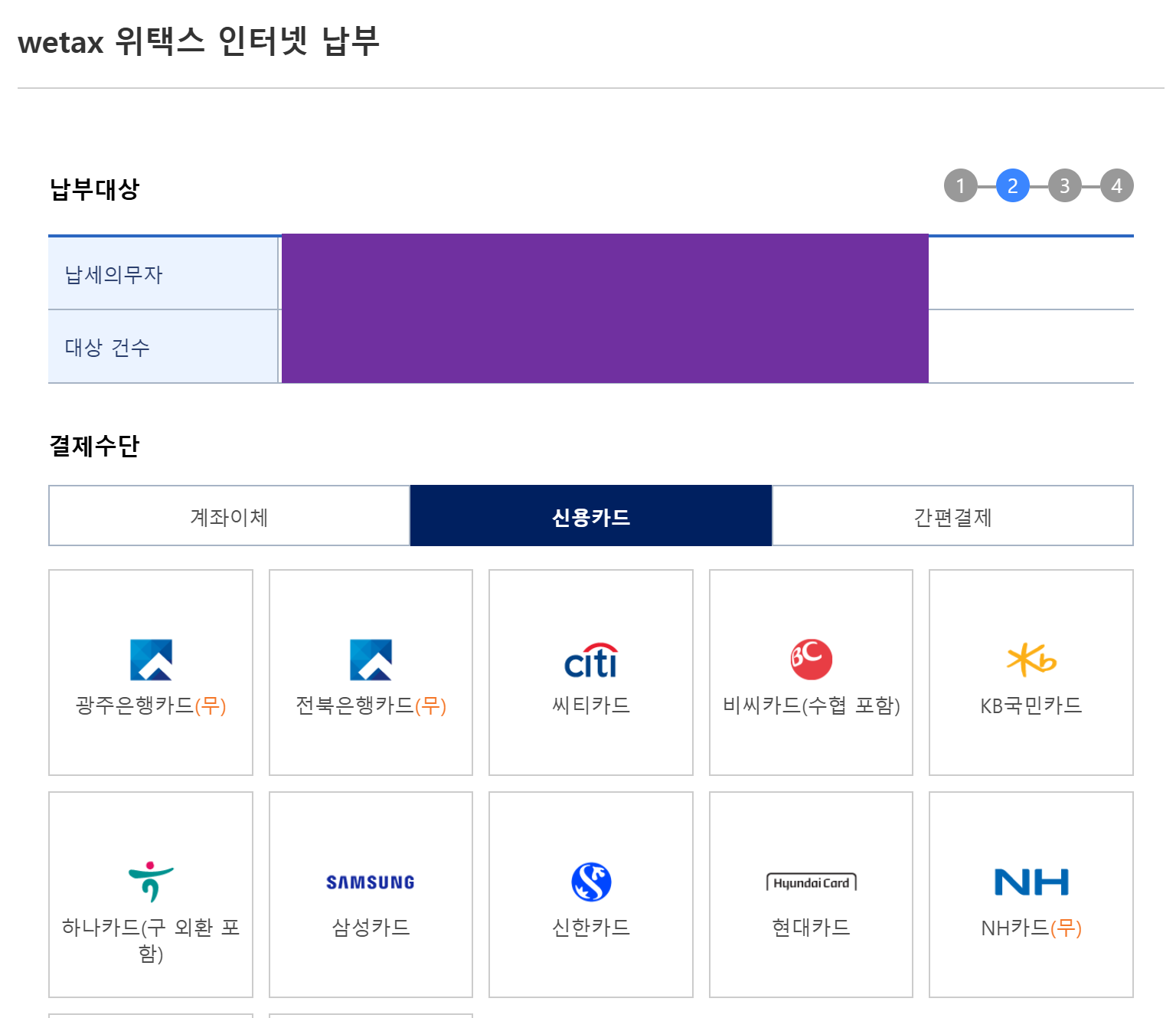Select the Citi card logo
The width and height of the screenshot is (1176, 1018).
point(590,660)
